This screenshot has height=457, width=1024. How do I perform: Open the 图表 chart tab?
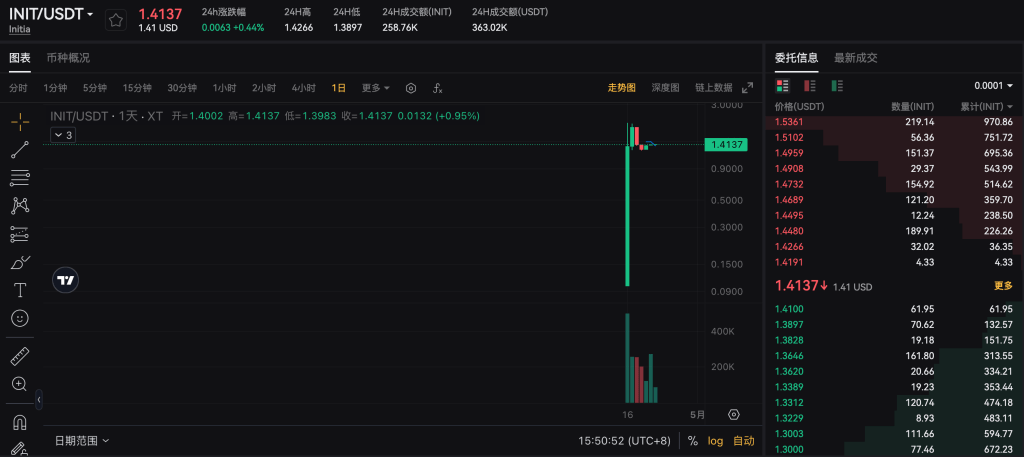20,57
